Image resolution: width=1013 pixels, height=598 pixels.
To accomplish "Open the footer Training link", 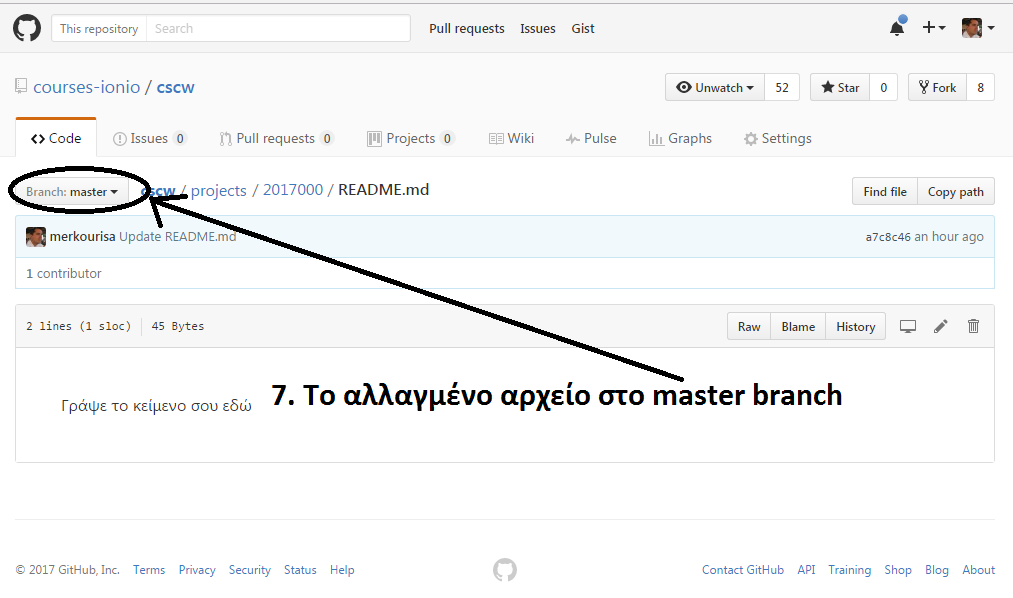I will click(850, 570).
